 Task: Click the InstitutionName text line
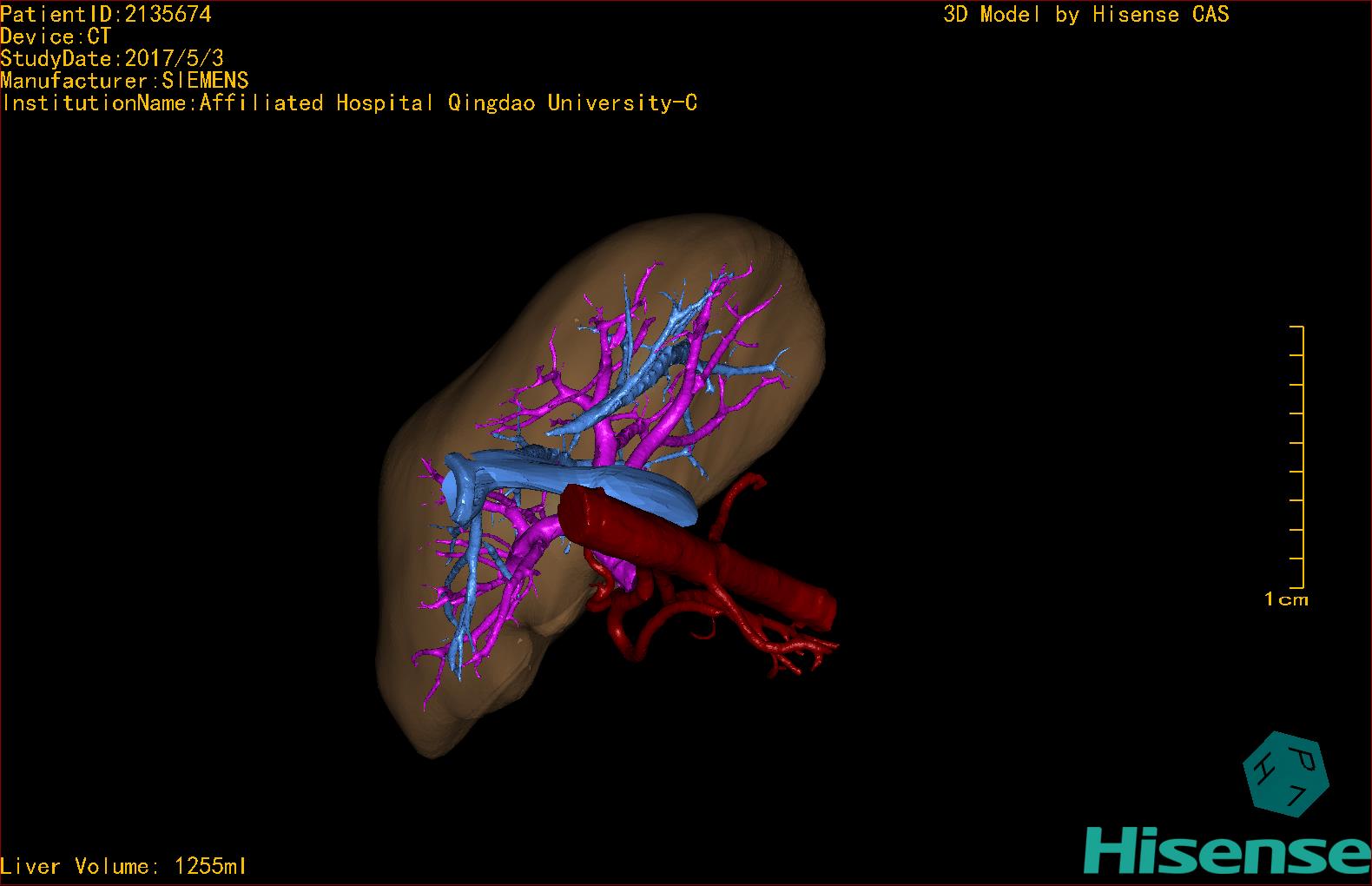click(x=349, y=103)
